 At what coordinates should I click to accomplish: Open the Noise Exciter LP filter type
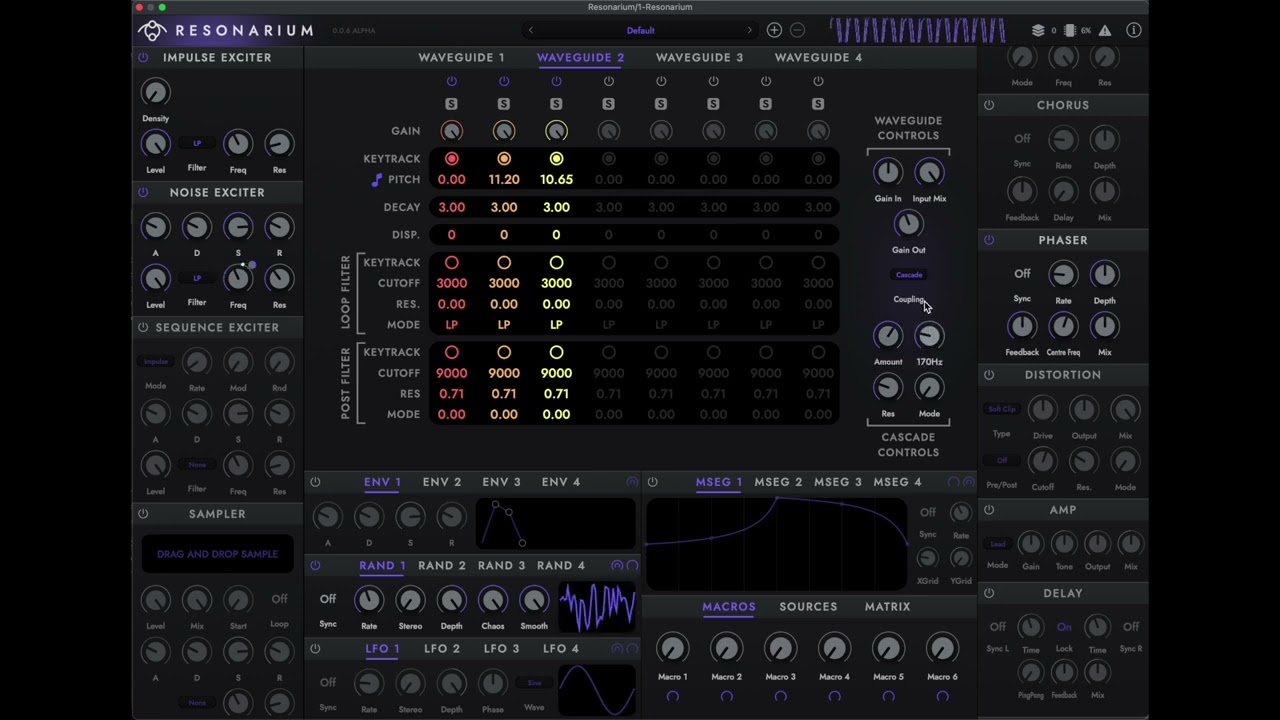coord(197,279)
